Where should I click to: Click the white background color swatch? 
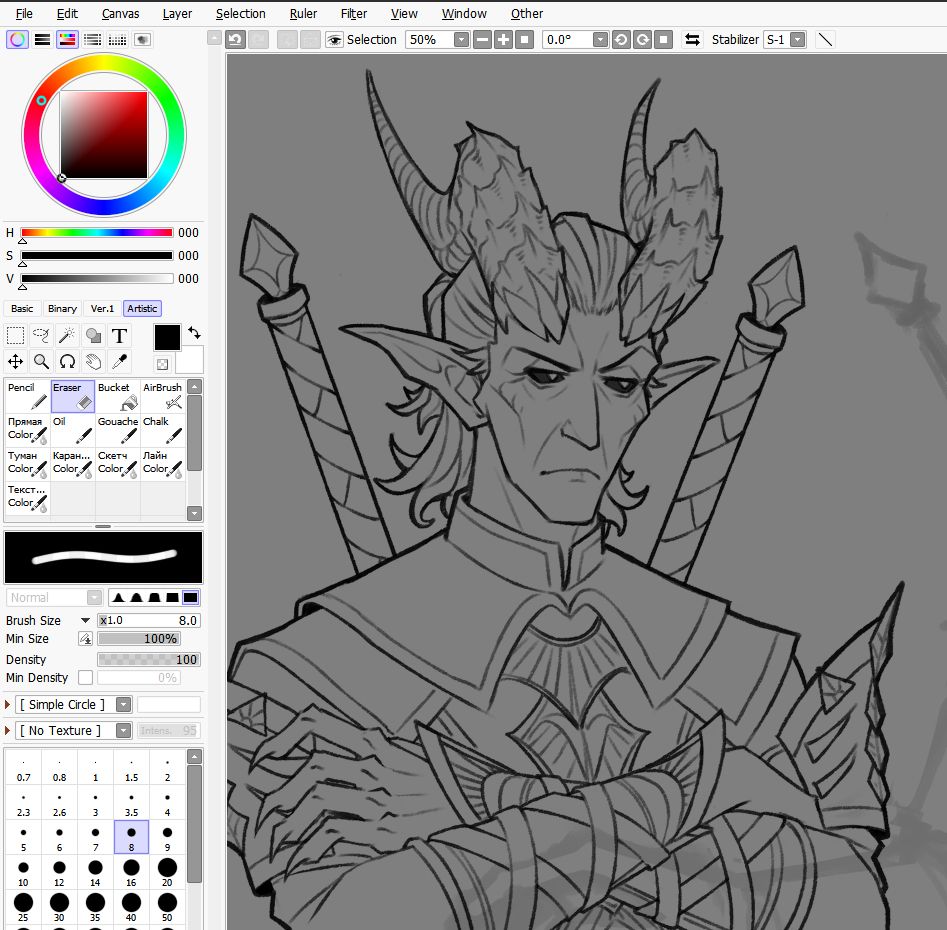point(190,360)
